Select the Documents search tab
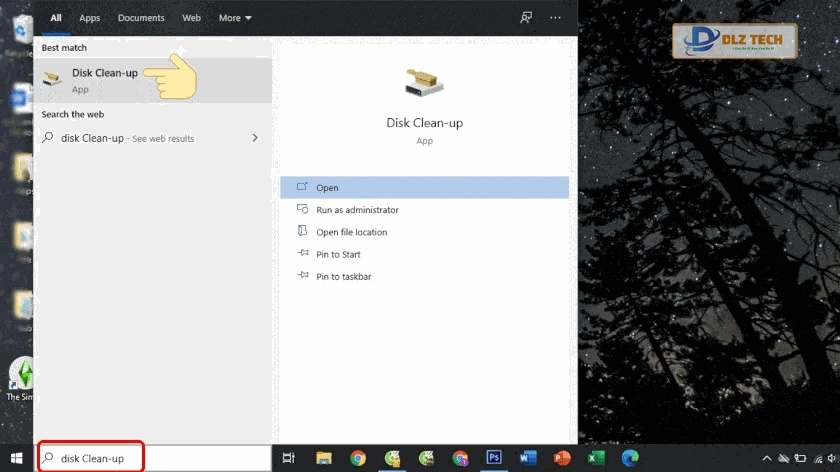The height and width of the screenshot is (472, 840). pos(141,18)
